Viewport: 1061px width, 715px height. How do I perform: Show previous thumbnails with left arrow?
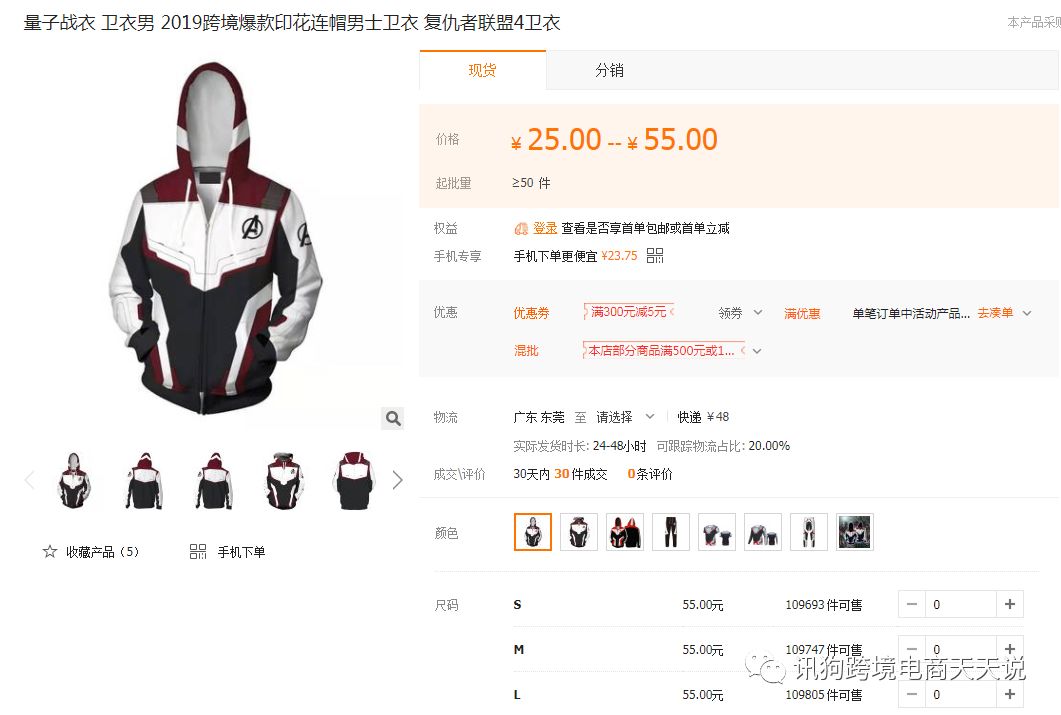pyautogui.click(x=30, y=480)
